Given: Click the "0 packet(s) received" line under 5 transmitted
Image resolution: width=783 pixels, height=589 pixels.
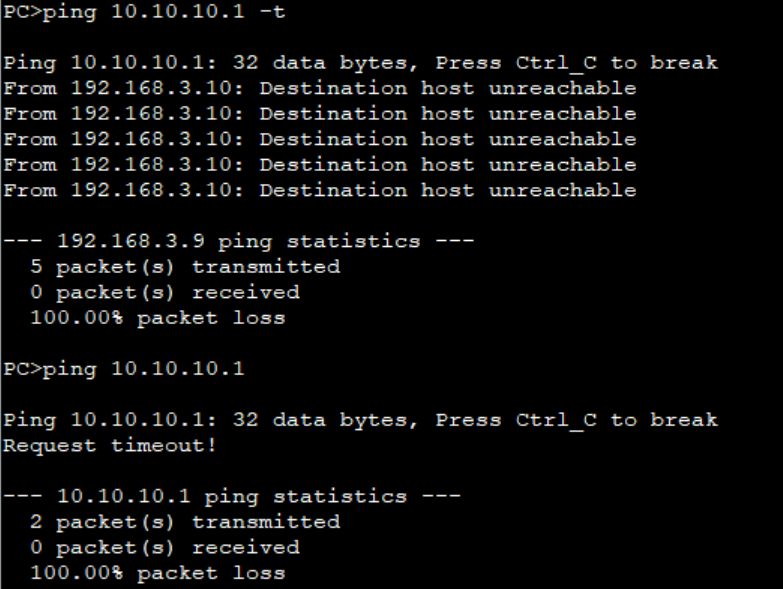Looking at the screenshot, I should pos(165,293).
